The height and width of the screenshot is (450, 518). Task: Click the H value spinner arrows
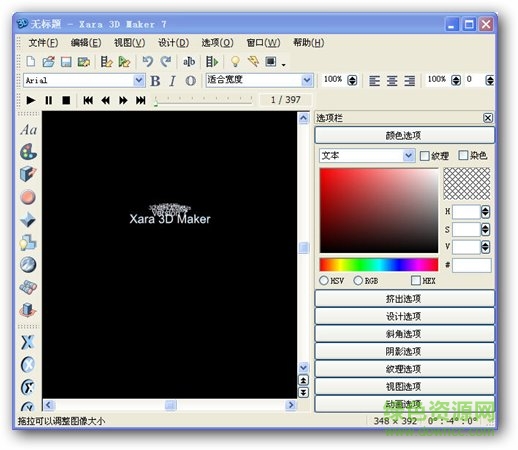485,212
